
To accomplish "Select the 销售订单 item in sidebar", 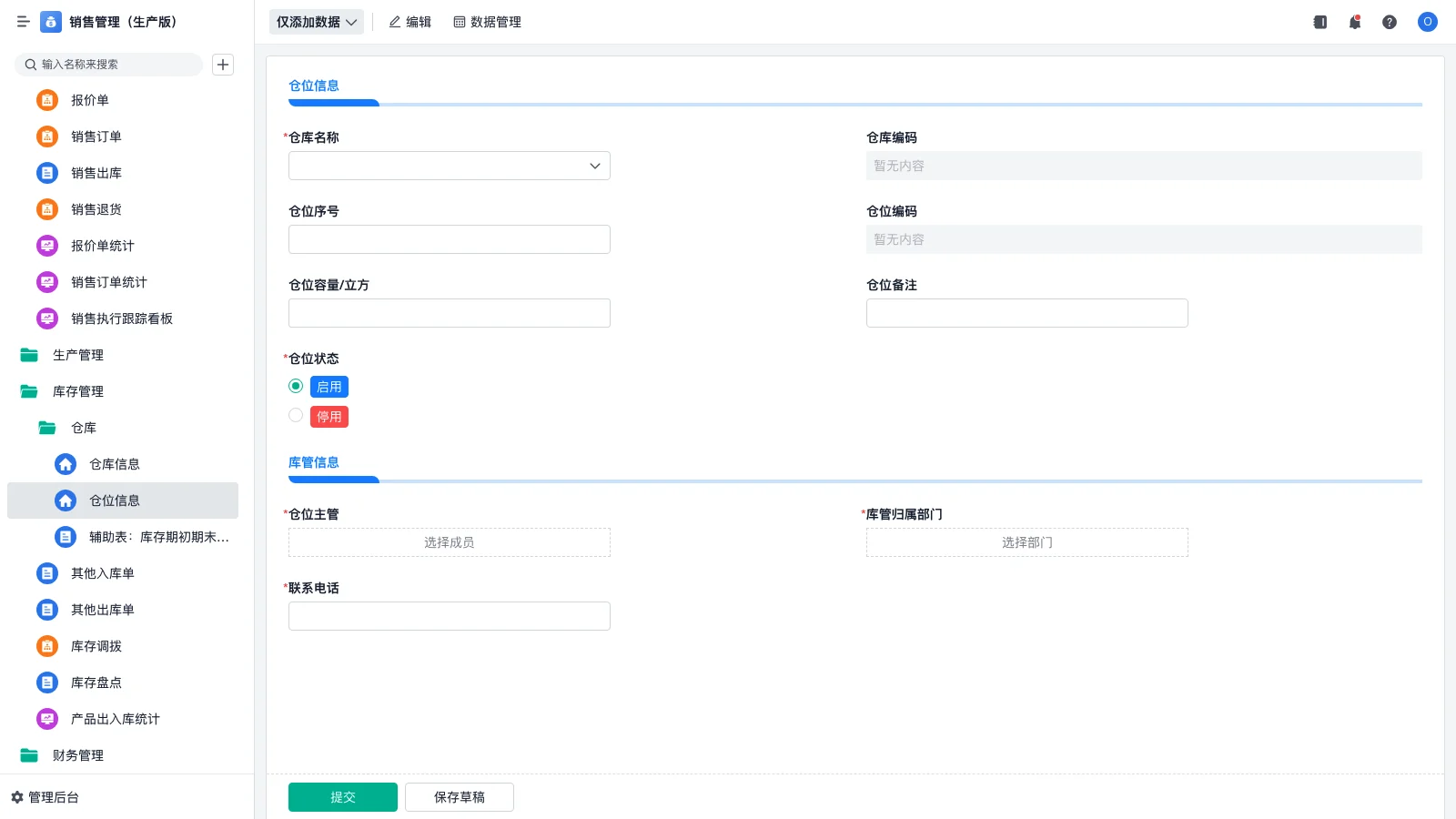I will click(x=96, y=136).
